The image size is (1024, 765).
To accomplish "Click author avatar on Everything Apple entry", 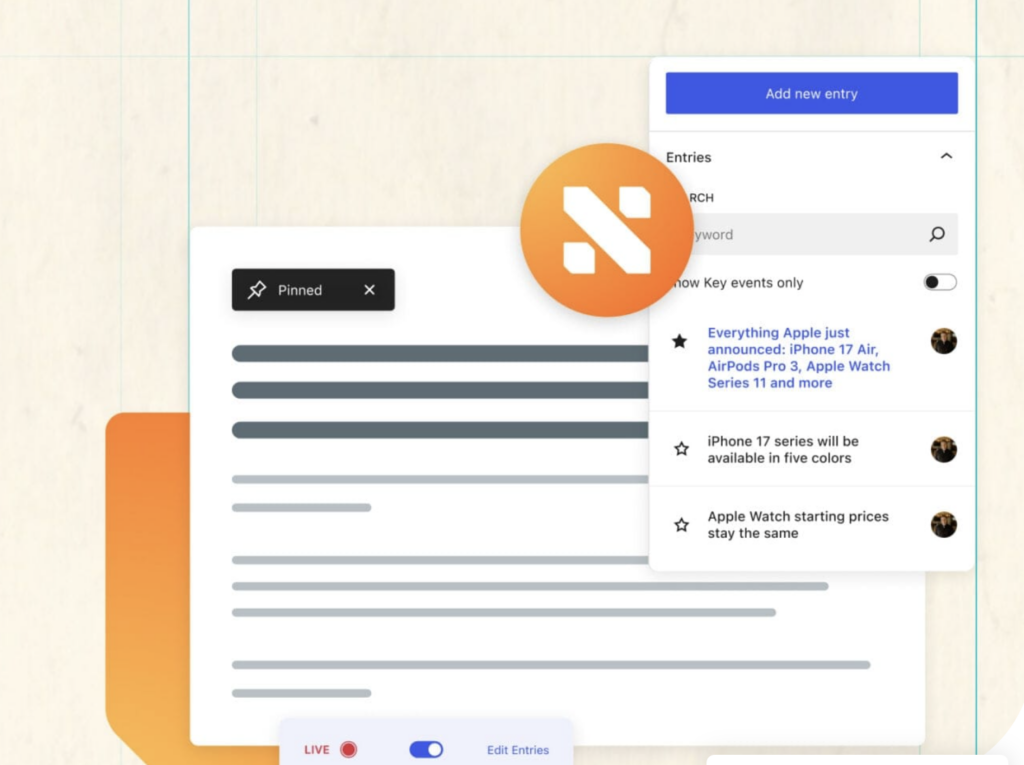I will pyautogui.click(x=944, y=341).
